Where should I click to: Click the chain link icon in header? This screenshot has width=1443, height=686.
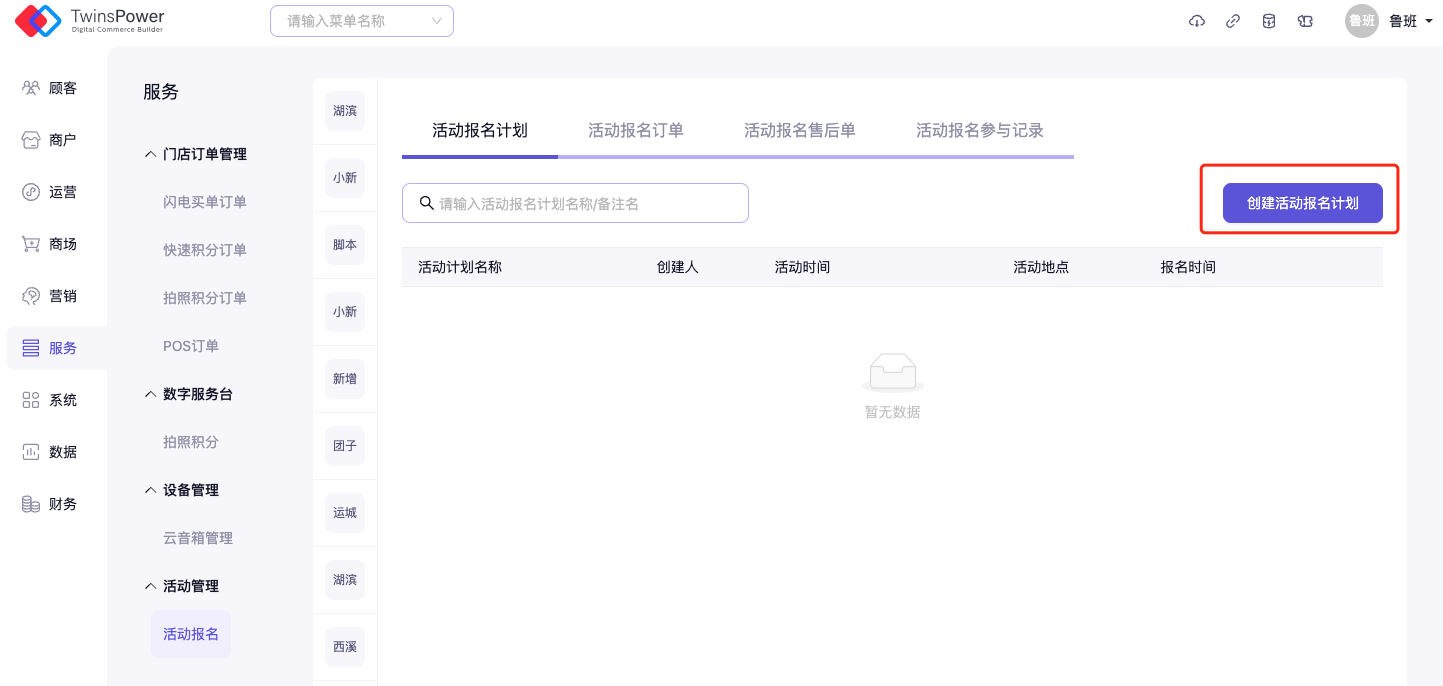click(1233, 21)
